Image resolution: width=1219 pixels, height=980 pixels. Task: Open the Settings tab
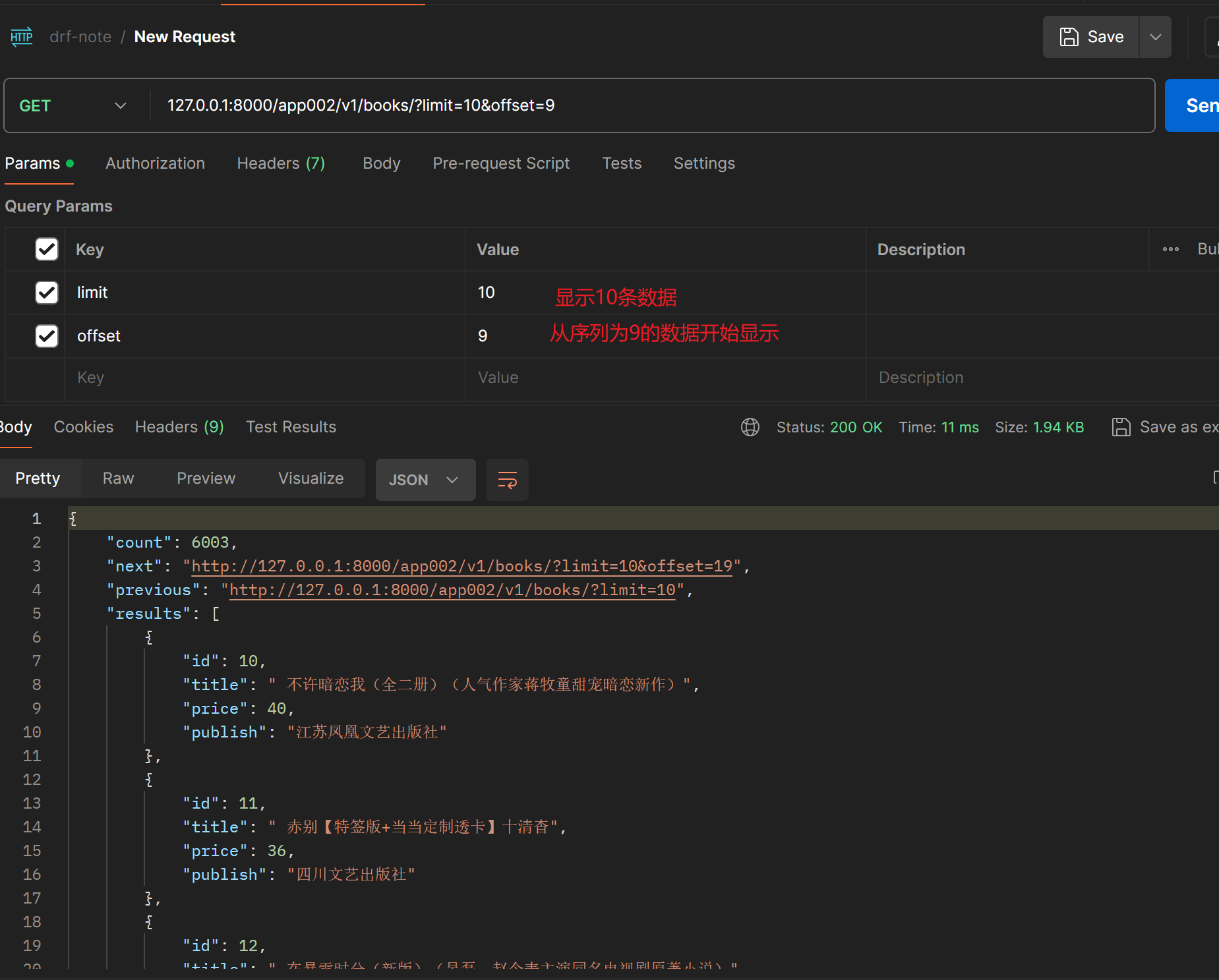(x=704, y=163)
